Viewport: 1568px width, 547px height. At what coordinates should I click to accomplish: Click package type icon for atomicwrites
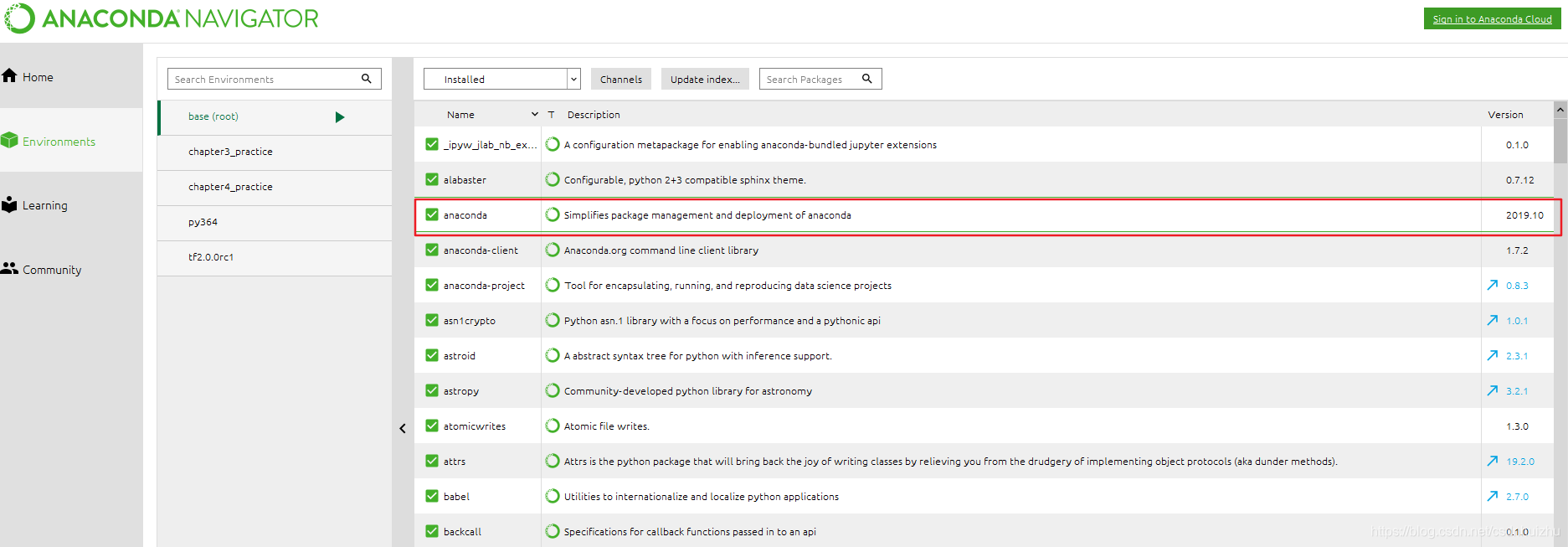pos(553,426)
